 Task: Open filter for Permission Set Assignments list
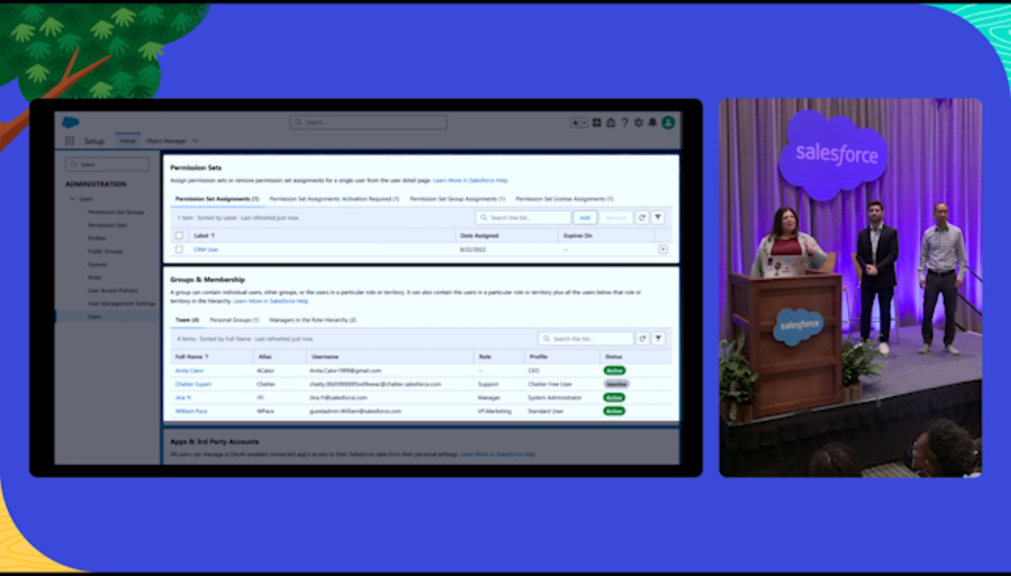(658, 218)
